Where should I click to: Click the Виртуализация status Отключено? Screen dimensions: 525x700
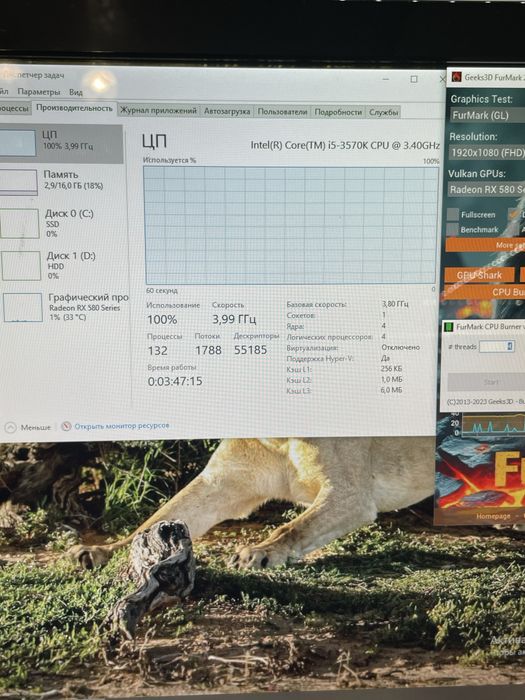(400, 347)
